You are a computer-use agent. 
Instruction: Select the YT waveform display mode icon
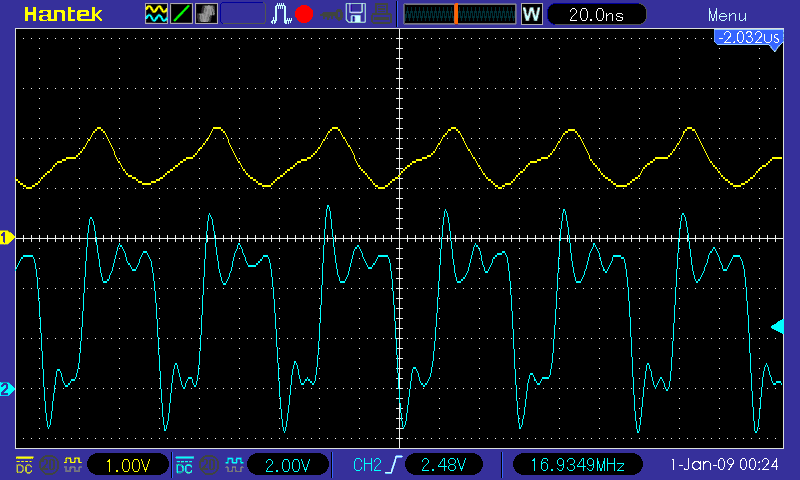coord(156,14)
